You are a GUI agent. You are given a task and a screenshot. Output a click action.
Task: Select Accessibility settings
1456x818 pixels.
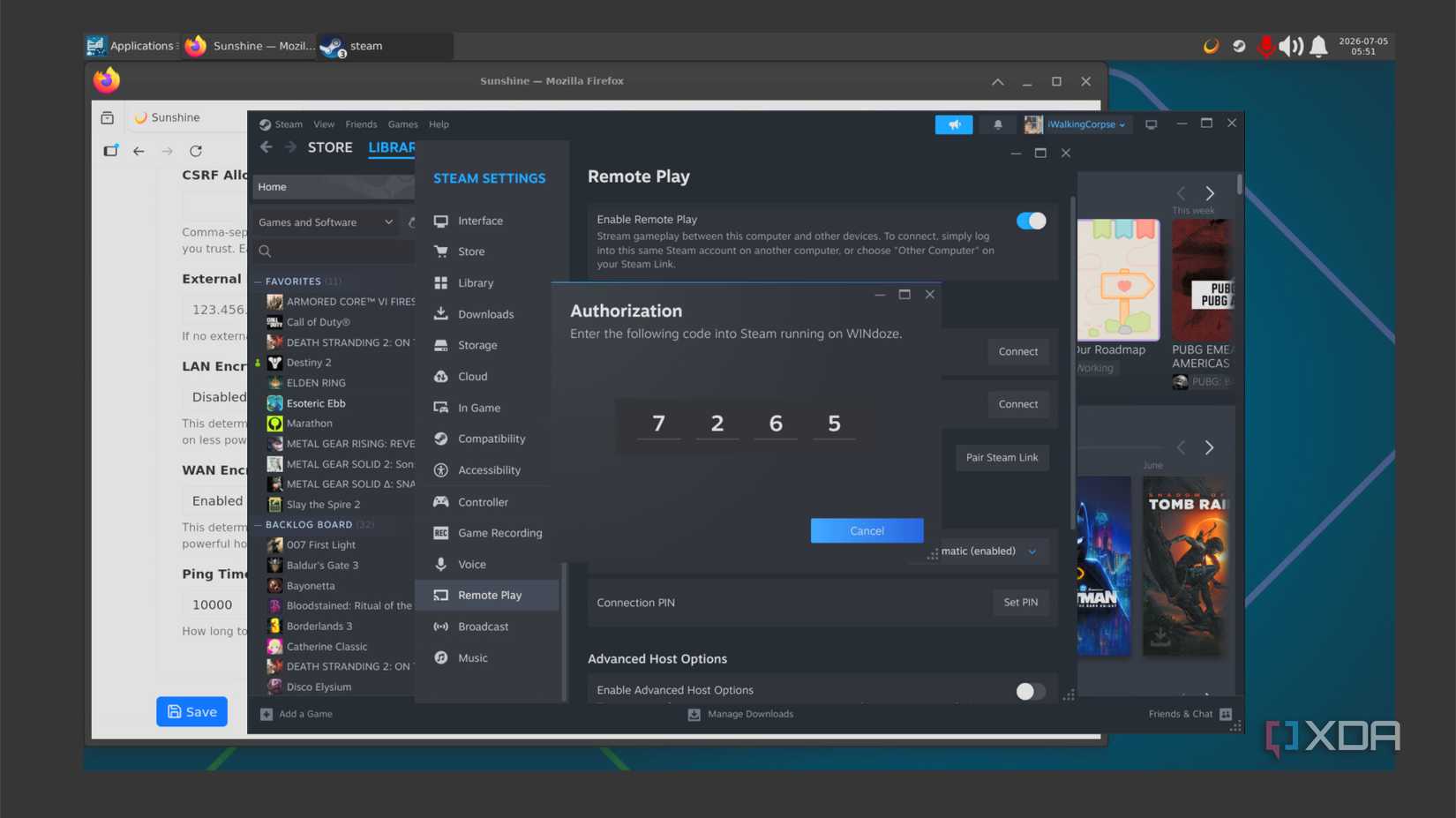click(489, 470)
